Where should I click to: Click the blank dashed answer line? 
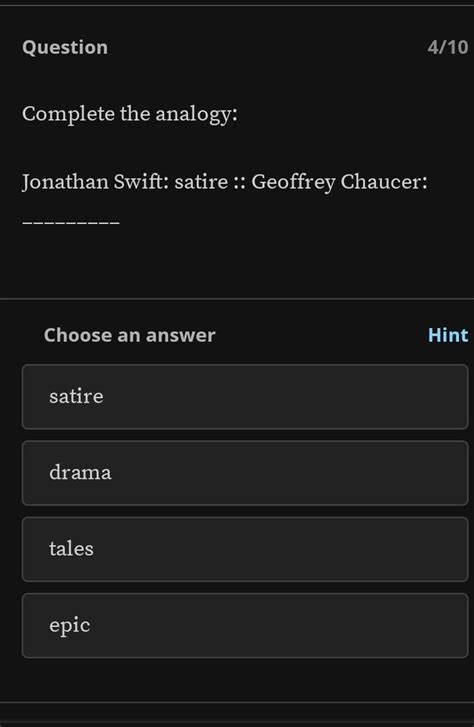pos(71,223)
